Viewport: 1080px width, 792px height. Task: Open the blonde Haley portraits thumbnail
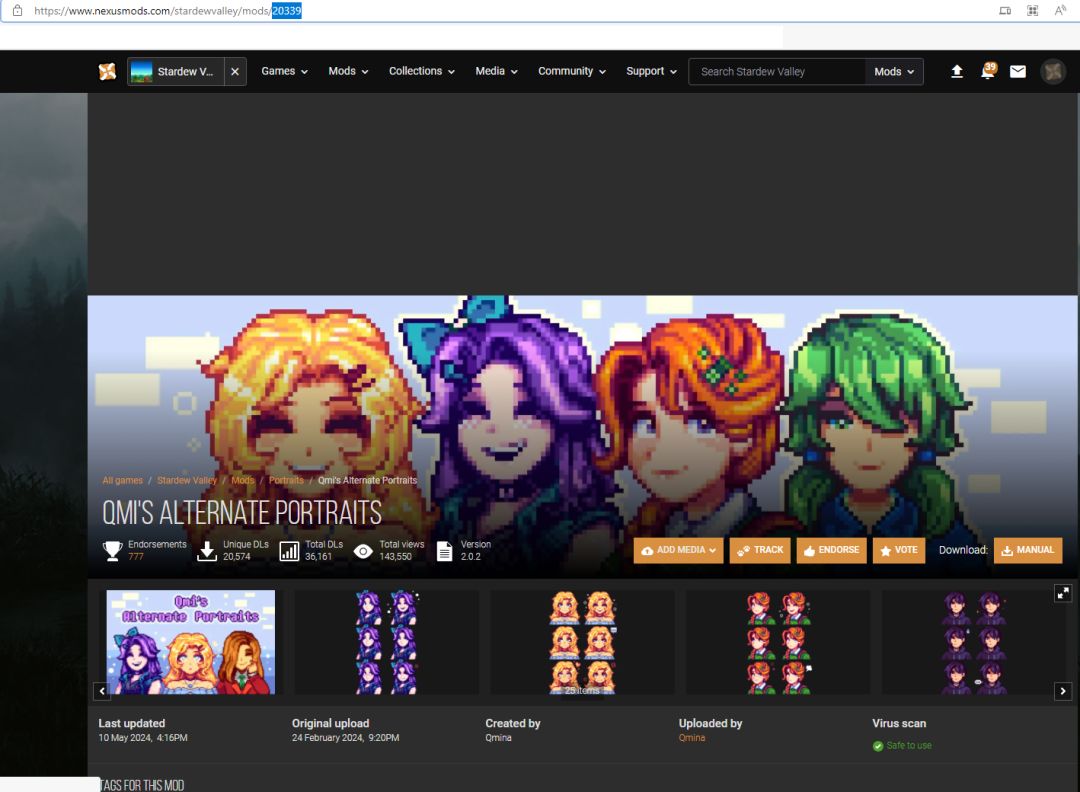[x=582, y=642]
